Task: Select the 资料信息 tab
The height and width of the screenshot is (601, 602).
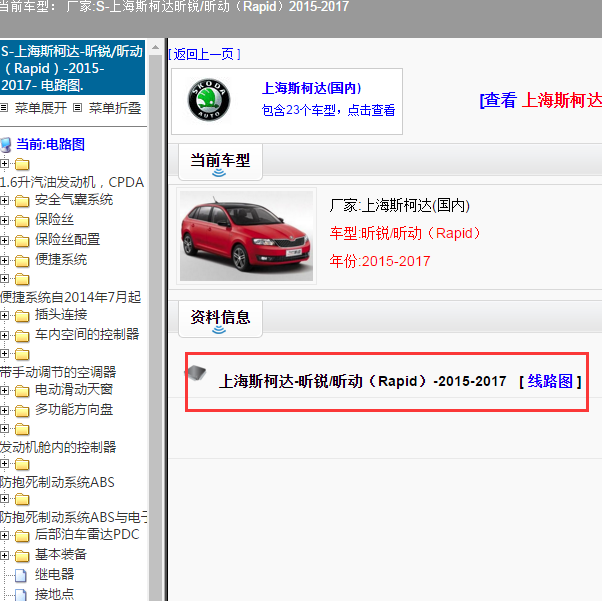Action: 220,319
